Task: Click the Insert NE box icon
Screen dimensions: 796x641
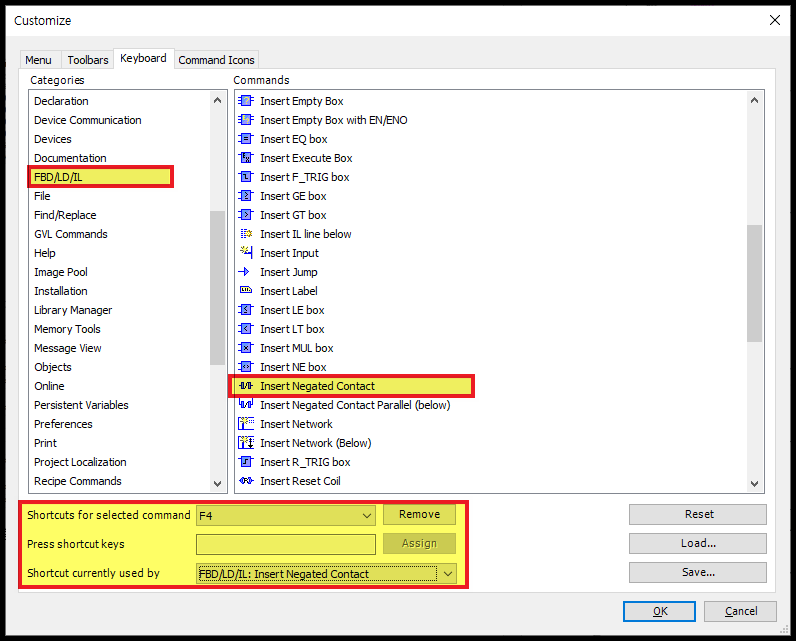Action: (246, 366)
